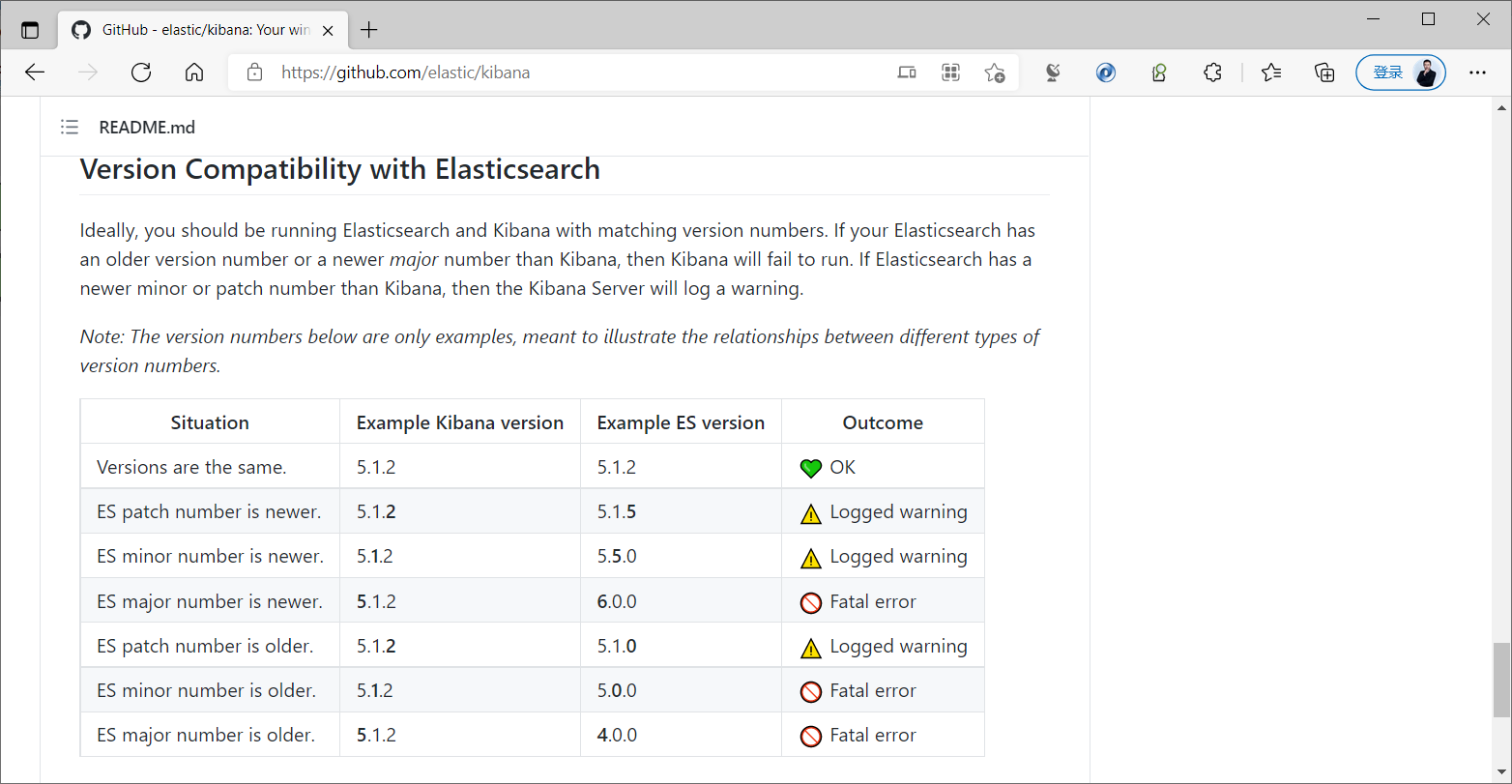Open the README table of contents
Viewport: 1512px width, 784px height.
coord(69,127)
